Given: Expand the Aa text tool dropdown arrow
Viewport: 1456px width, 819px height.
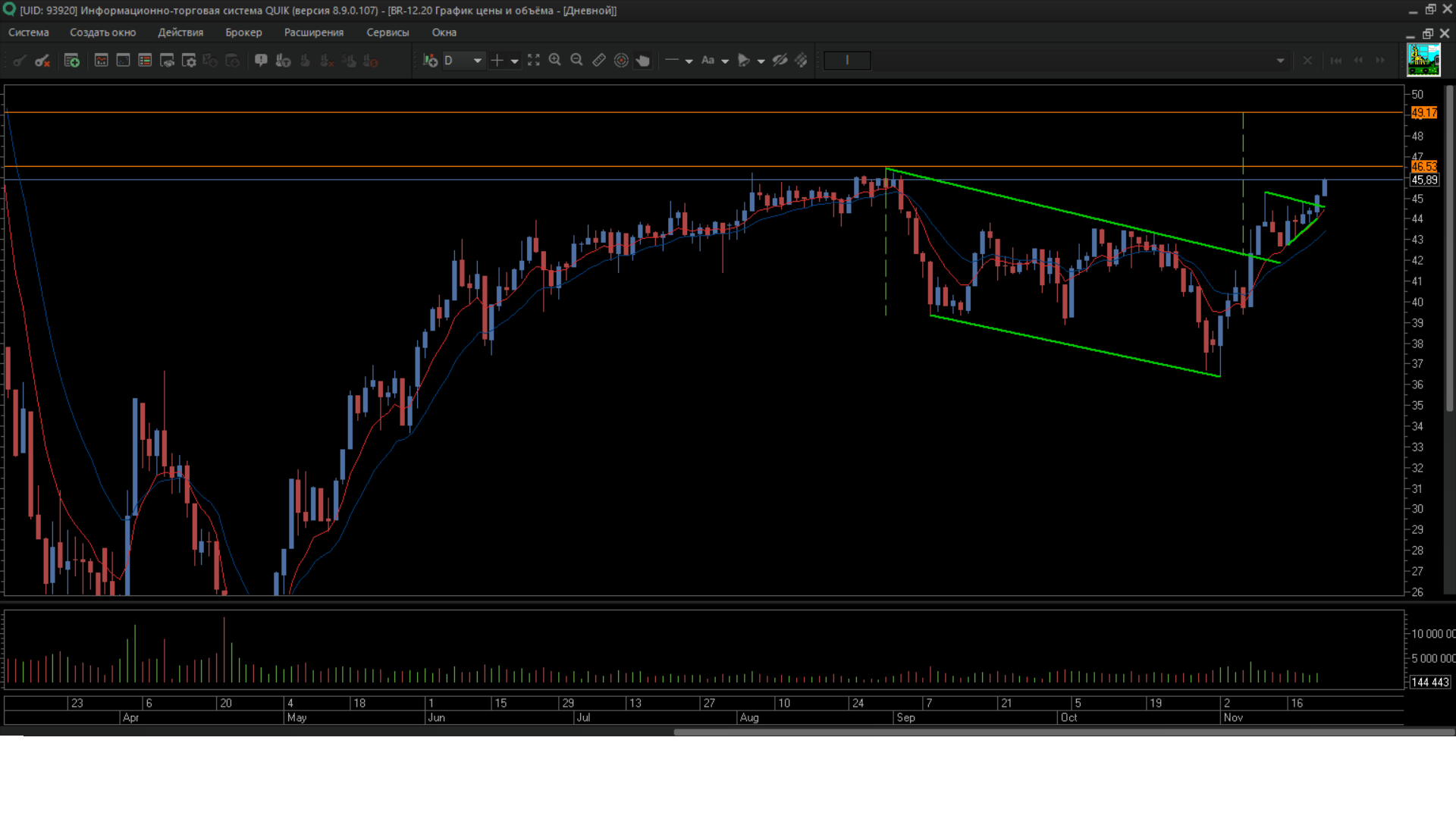Looking at the screenshot, I should pyautogui.click(x=725, y=61).
